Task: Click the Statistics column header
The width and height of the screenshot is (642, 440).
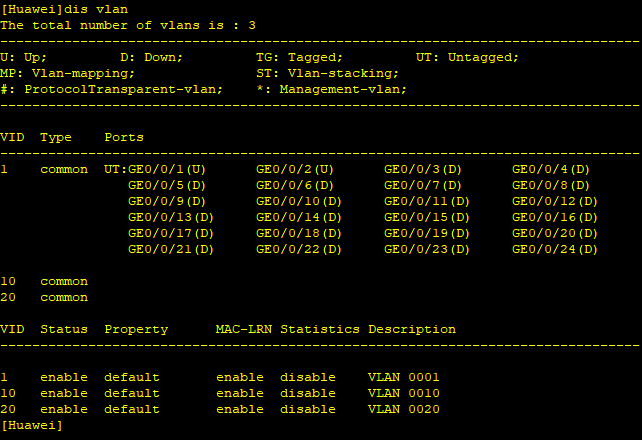Action: tap(320, 329)
